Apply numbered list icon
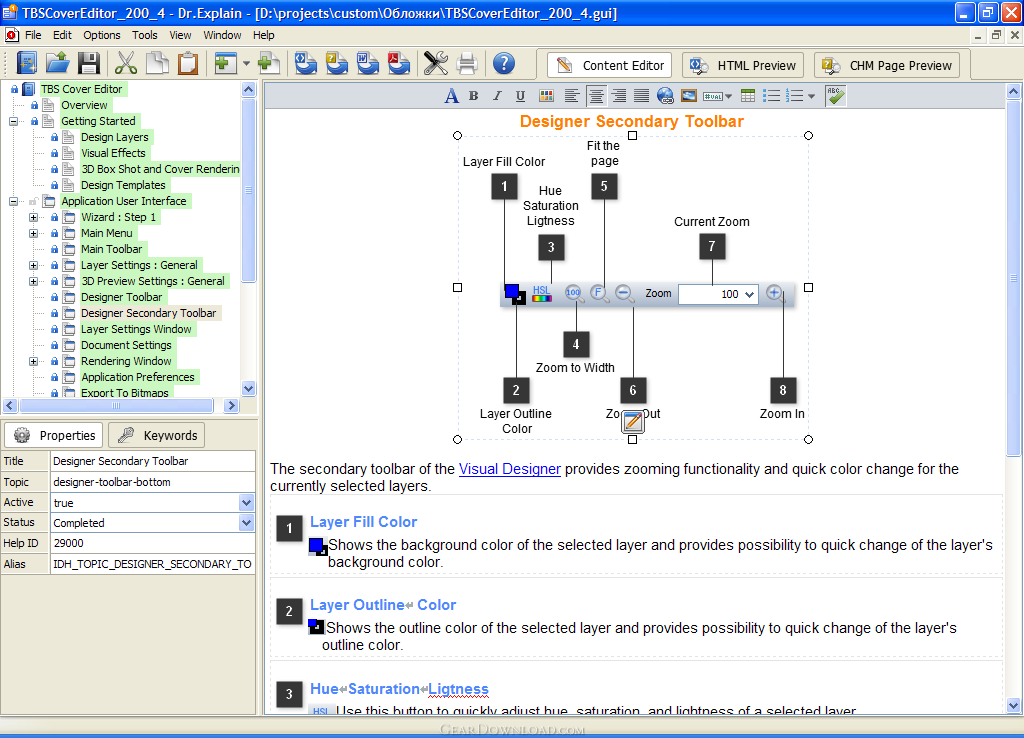 click(x=794, y=96)
